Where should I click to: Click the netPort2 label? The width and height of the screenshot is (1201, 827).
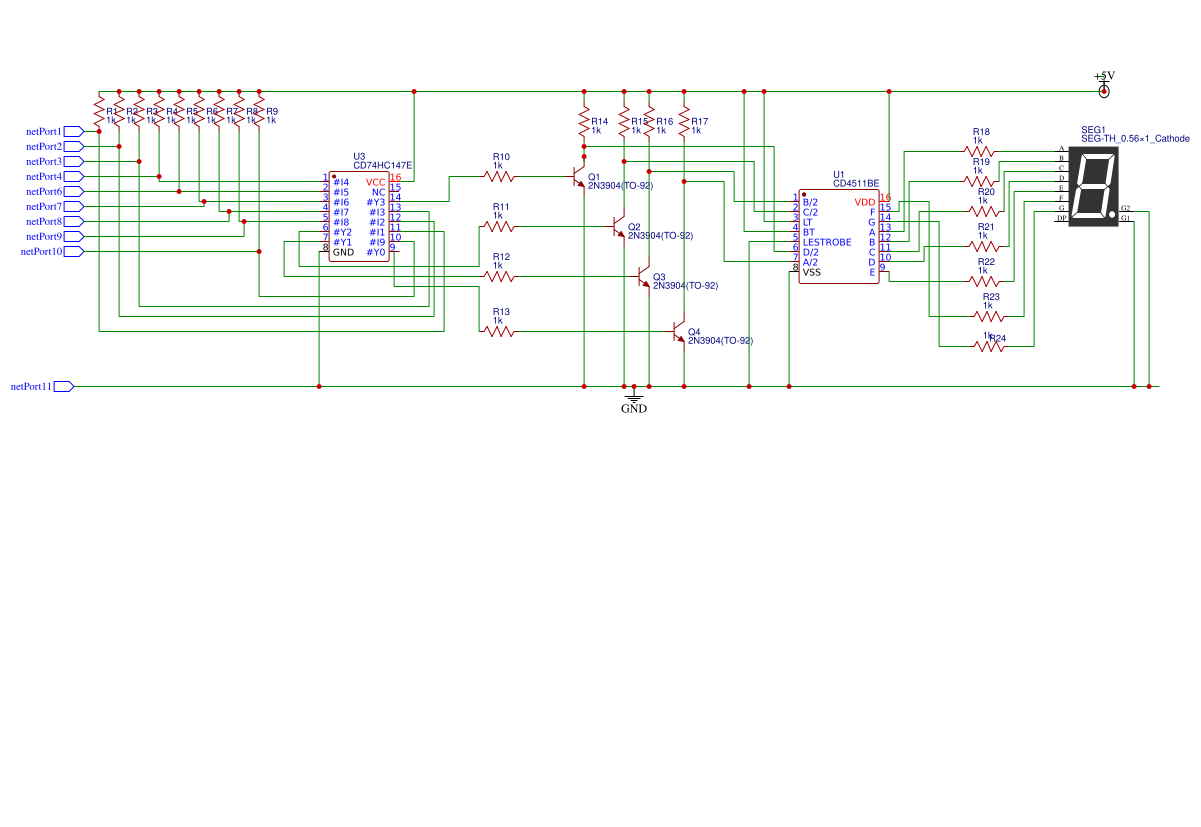coord(44,146)
